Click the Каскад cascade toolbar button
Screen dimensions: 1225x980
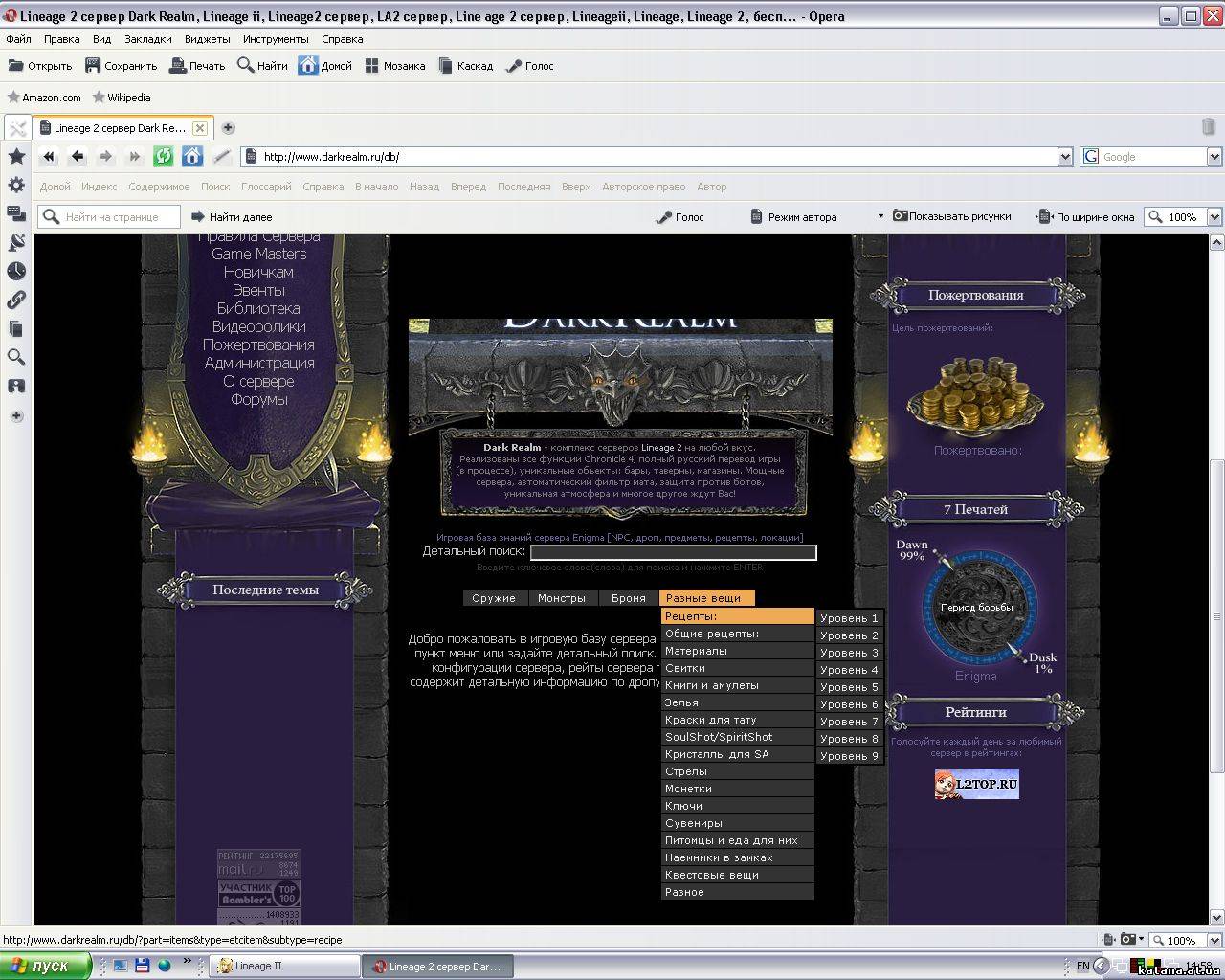click(465, 66)
